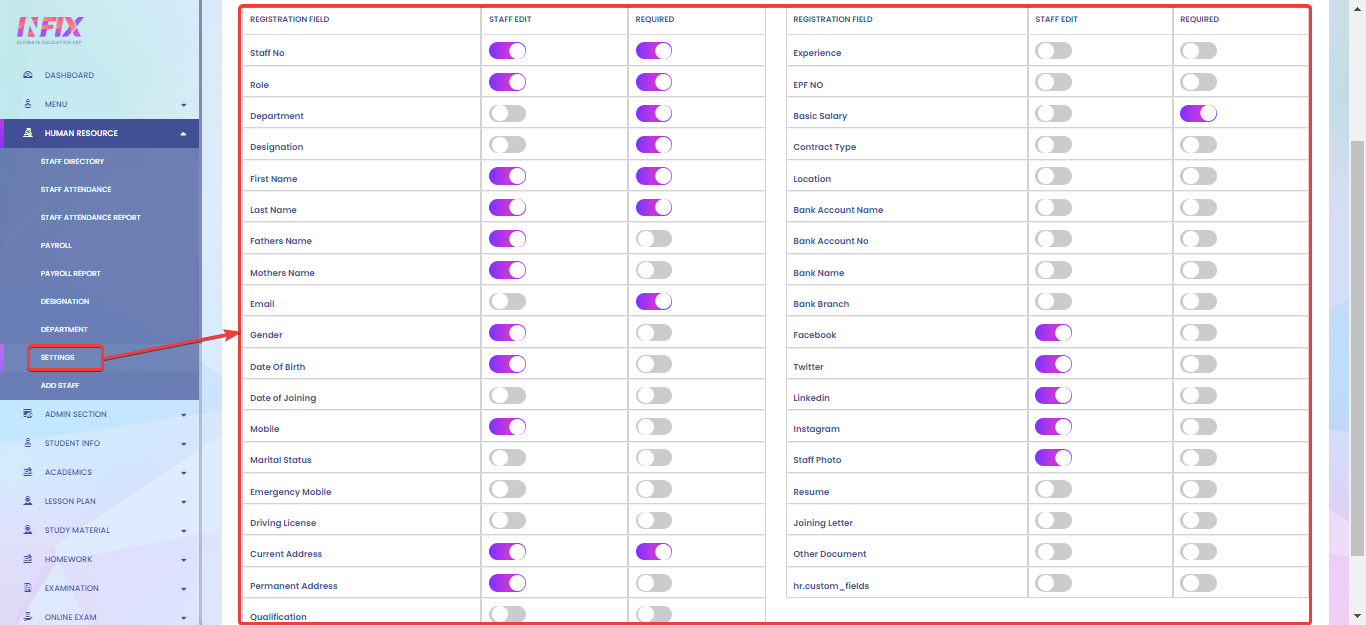Screen dimensions: 1366x625
Task: Expand Academics dropdown arrow
Action: click(x=184, y=473)
